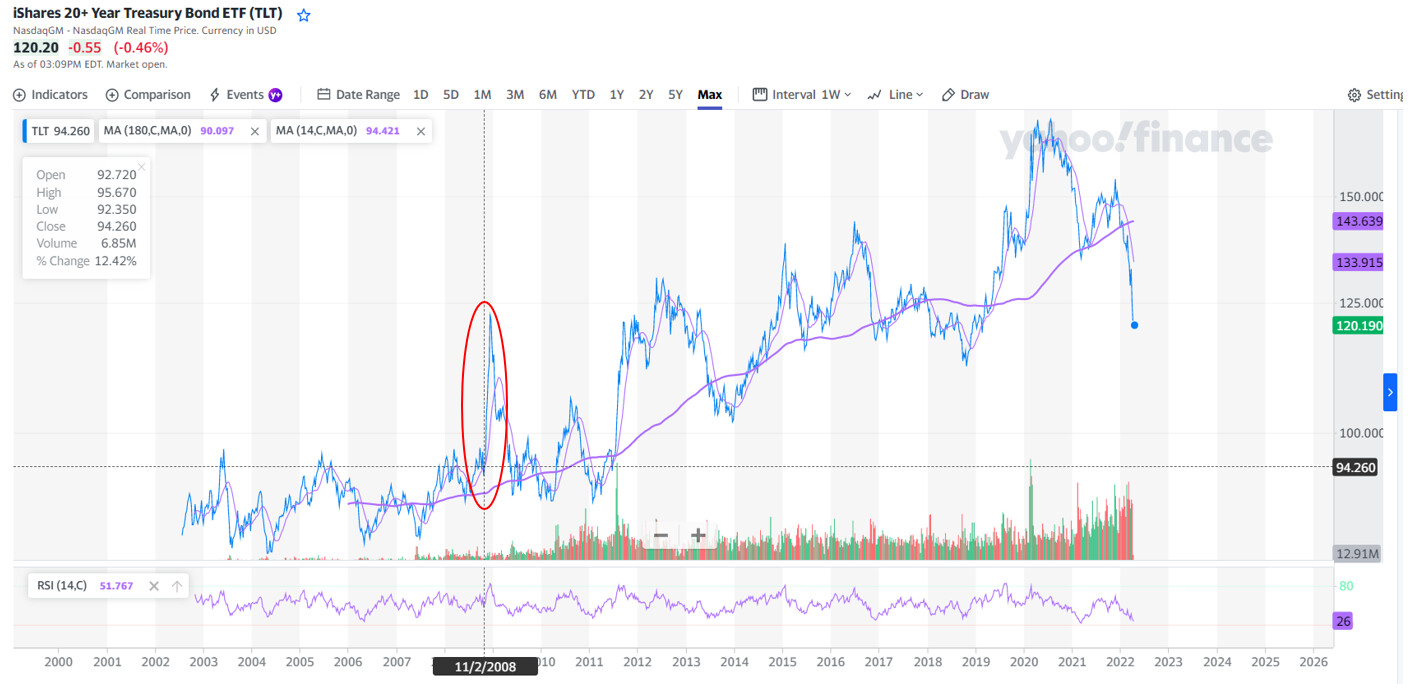Activate the Draw tool
This screenshot has height=696, width=1414.
pos(965,95)
